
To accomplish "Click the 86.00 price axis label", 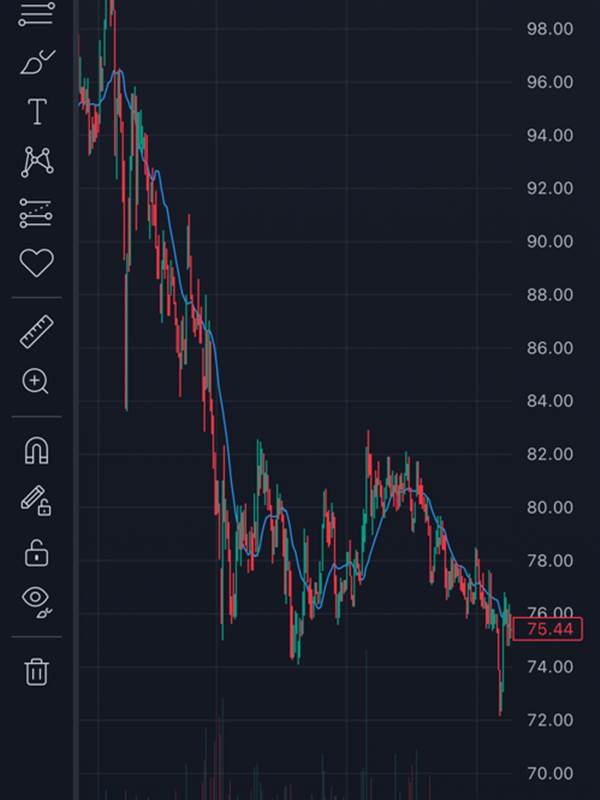I will (550, 348).
